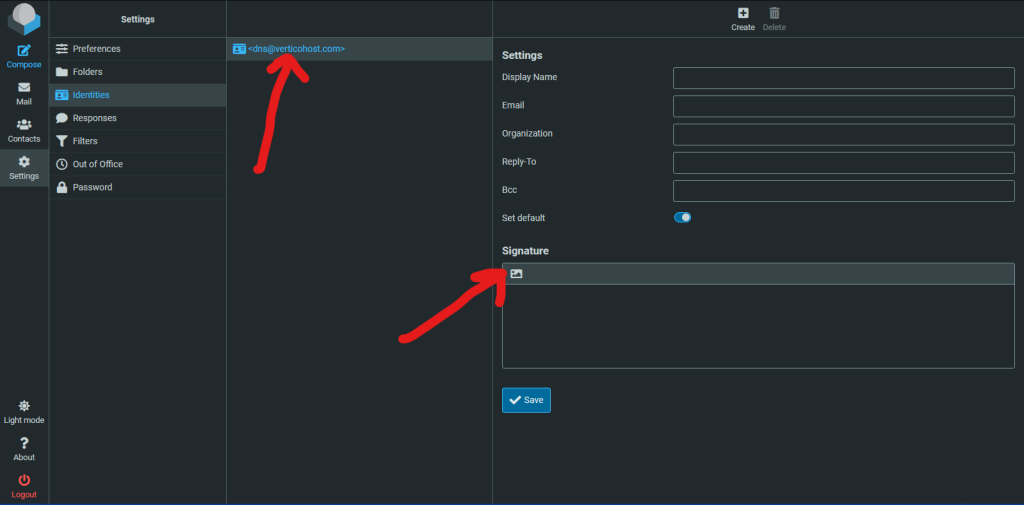Click the Compose pencil icon

tap(24, 50)
